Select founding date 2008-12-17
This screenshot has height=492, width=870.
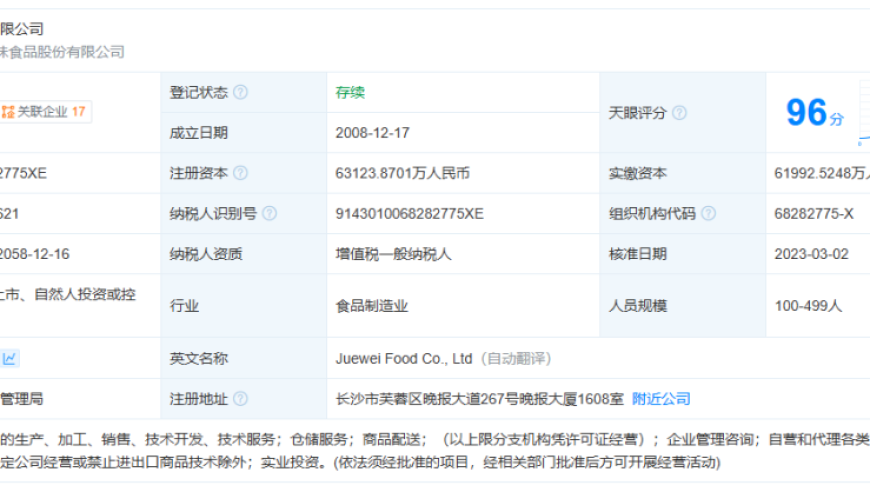click(372, 133)
